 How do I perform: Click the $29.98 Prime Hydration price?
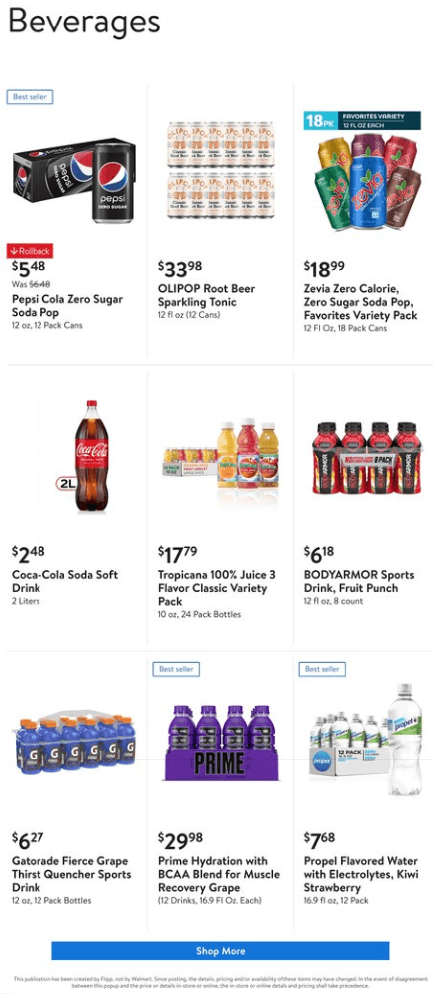pos(181,839)
